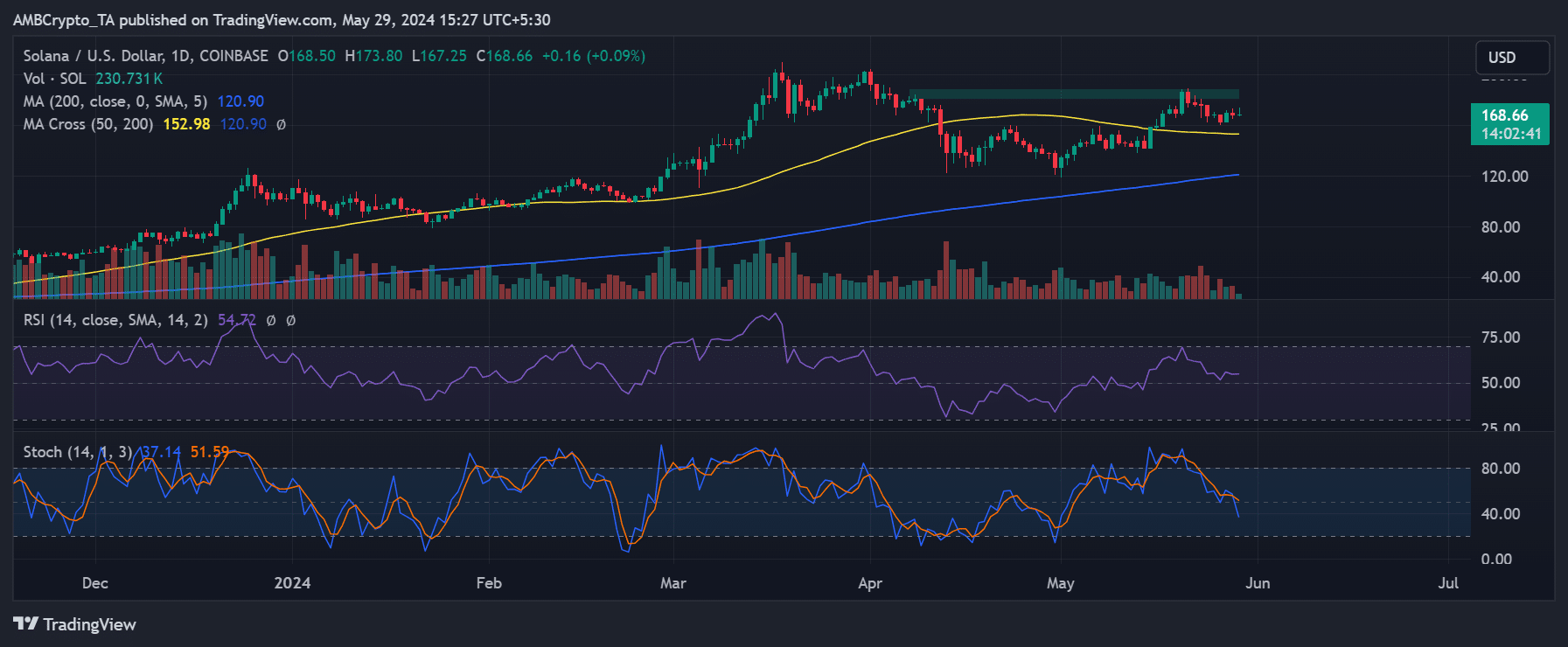The height and width of the screenshot is (647, 1568).
Task: Click the Feb label on the time axis
Action: tap(489, 583)
